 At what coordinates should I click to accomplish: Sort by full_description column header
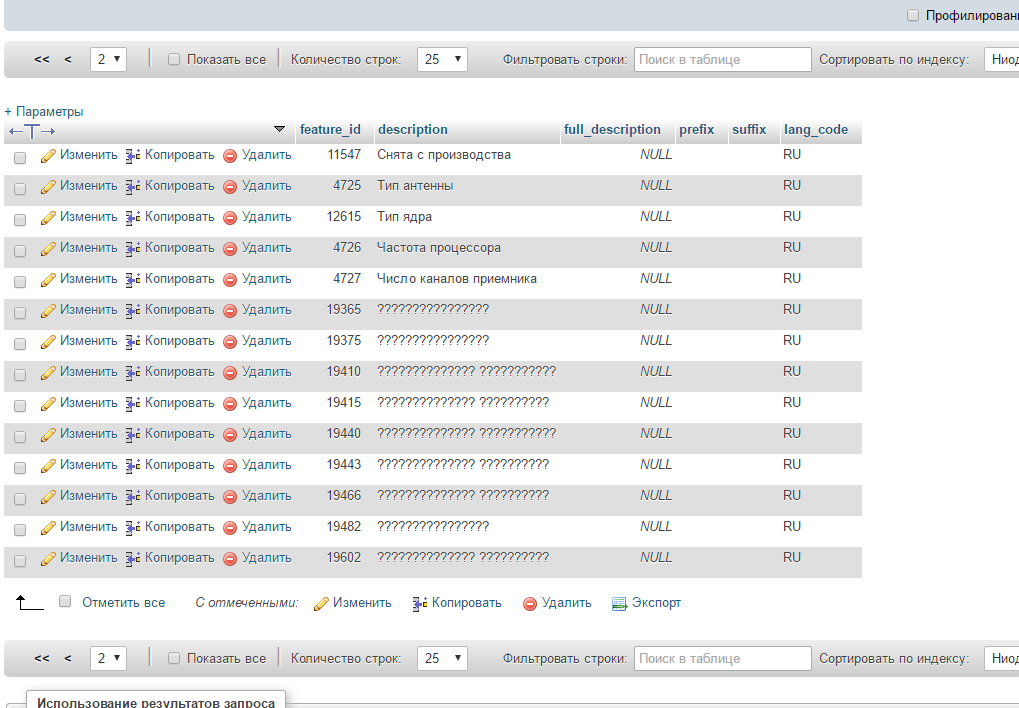[612, 129]
